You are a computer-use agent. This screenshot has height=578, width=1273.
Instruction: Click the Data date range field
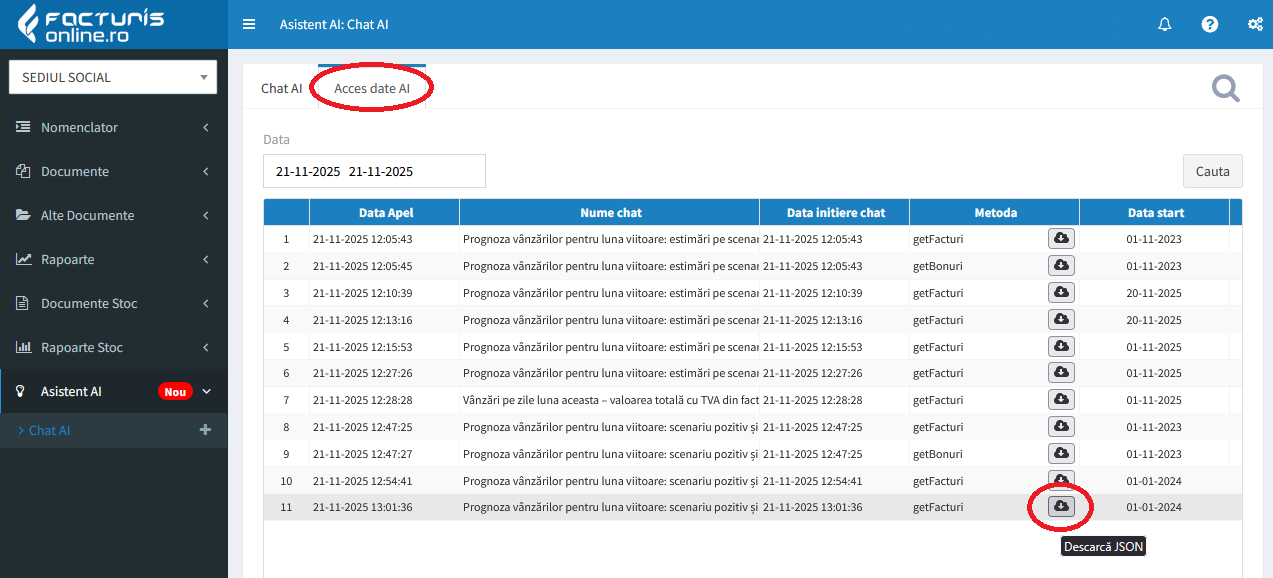374,171
